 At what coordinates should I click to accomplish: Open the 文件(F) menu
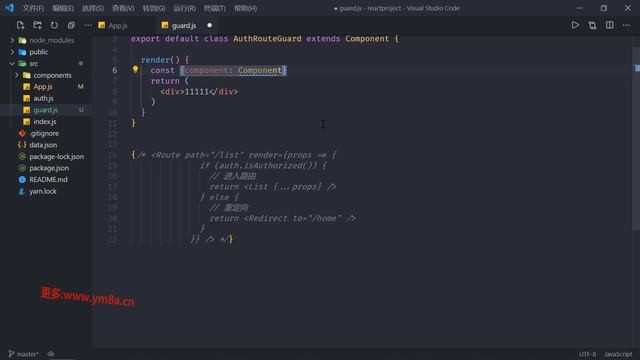point(33,8)
